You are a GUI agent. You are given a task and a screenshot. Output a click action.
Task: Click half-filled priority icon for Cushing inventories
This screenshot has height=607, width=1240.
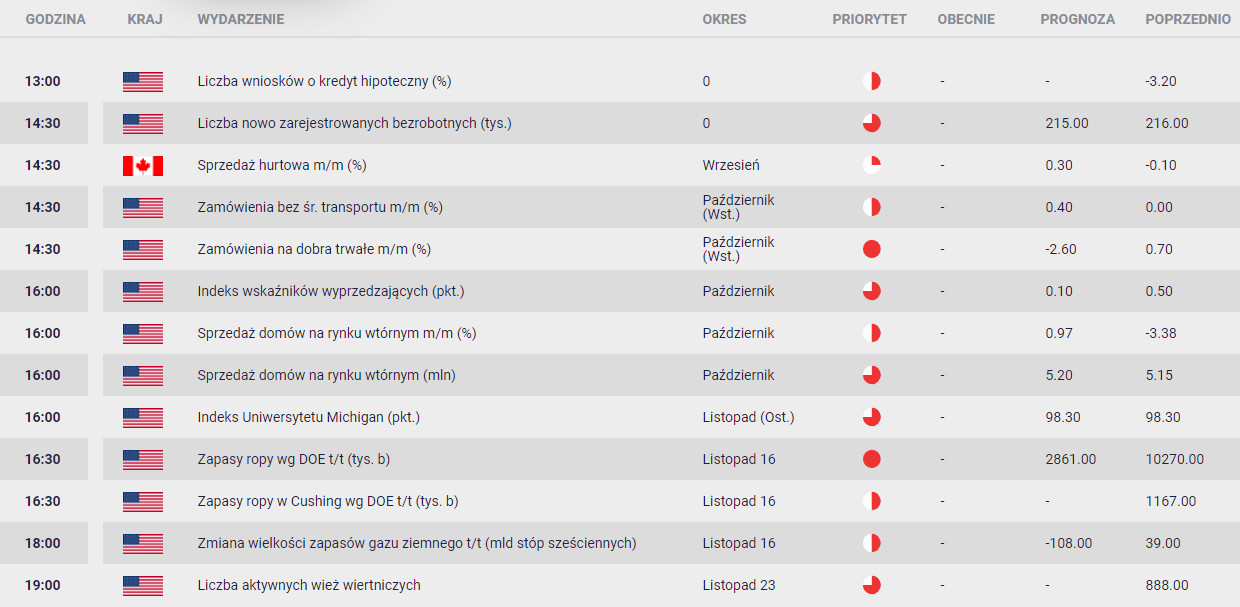[871, 501]
